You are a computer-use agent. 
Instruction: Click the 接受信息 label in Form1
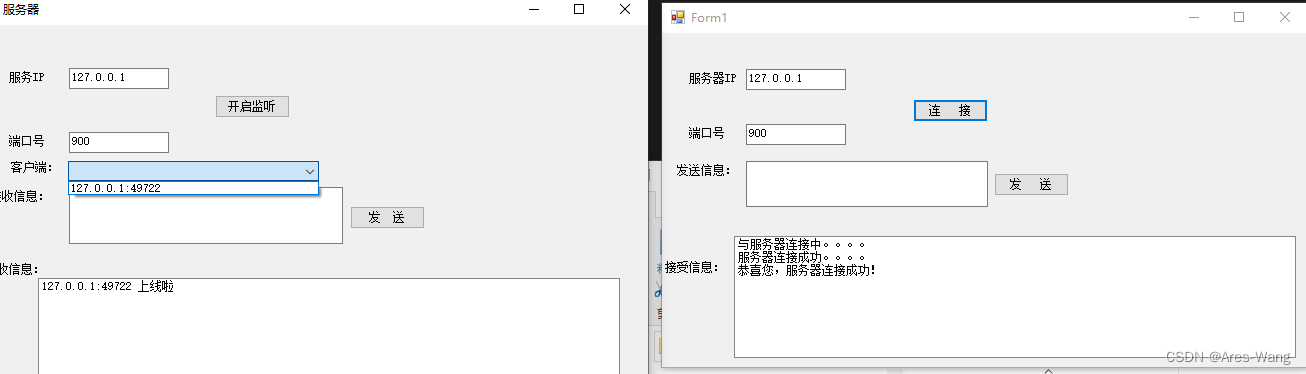tap(692, 267)
